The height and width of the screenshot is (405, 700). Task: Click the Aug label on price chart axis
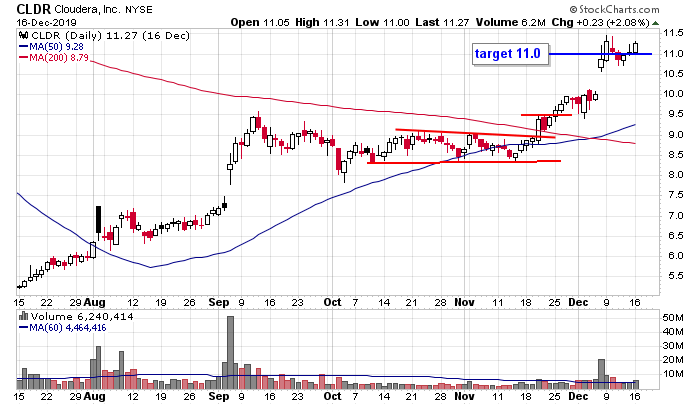point(94,302)
